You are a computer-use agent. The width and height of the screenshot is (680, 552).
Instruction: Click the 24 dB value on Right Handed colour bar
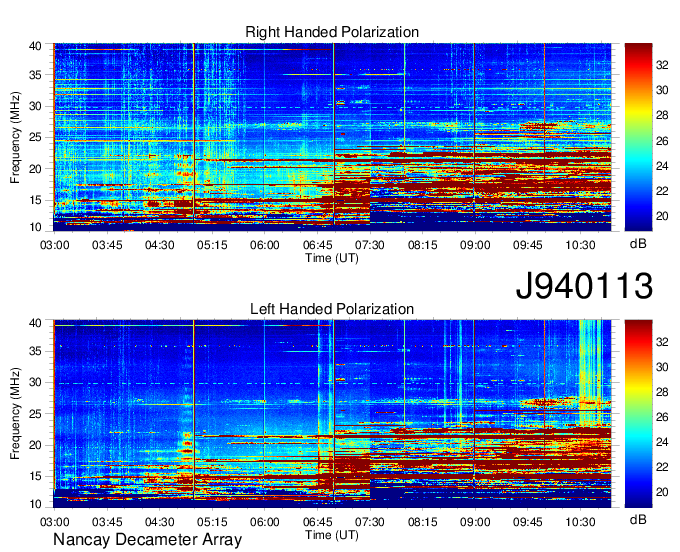[x=662, y=166]
